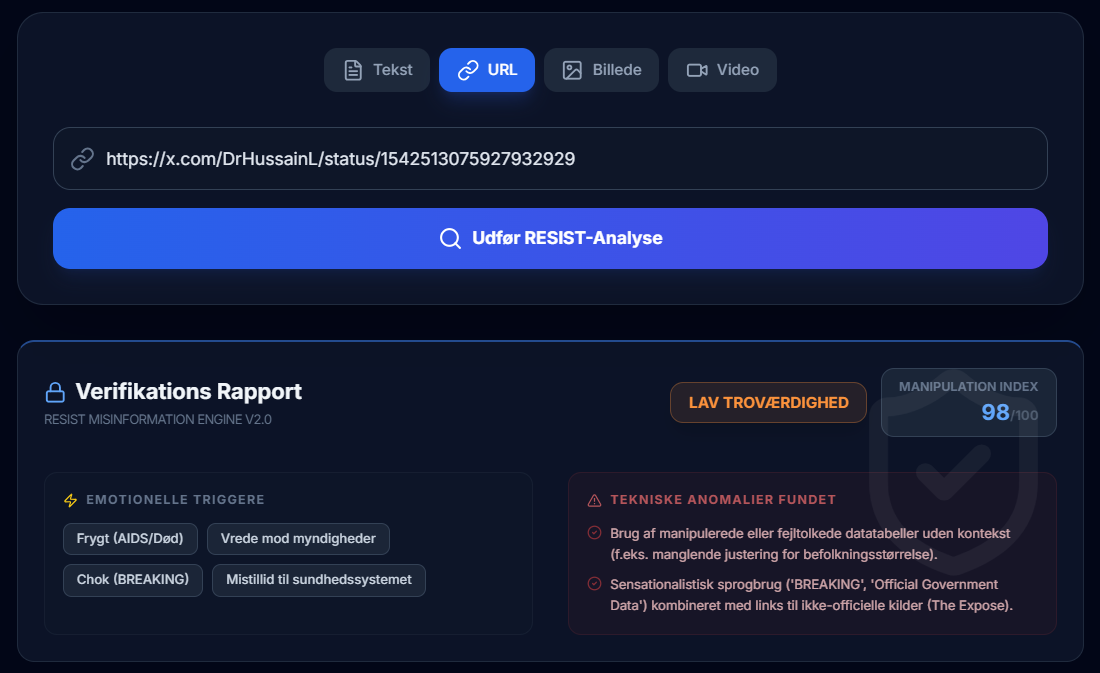
Task: Click the lightning bolt icon for Emotionelle Triggere
Action: [x=71, y=500]
